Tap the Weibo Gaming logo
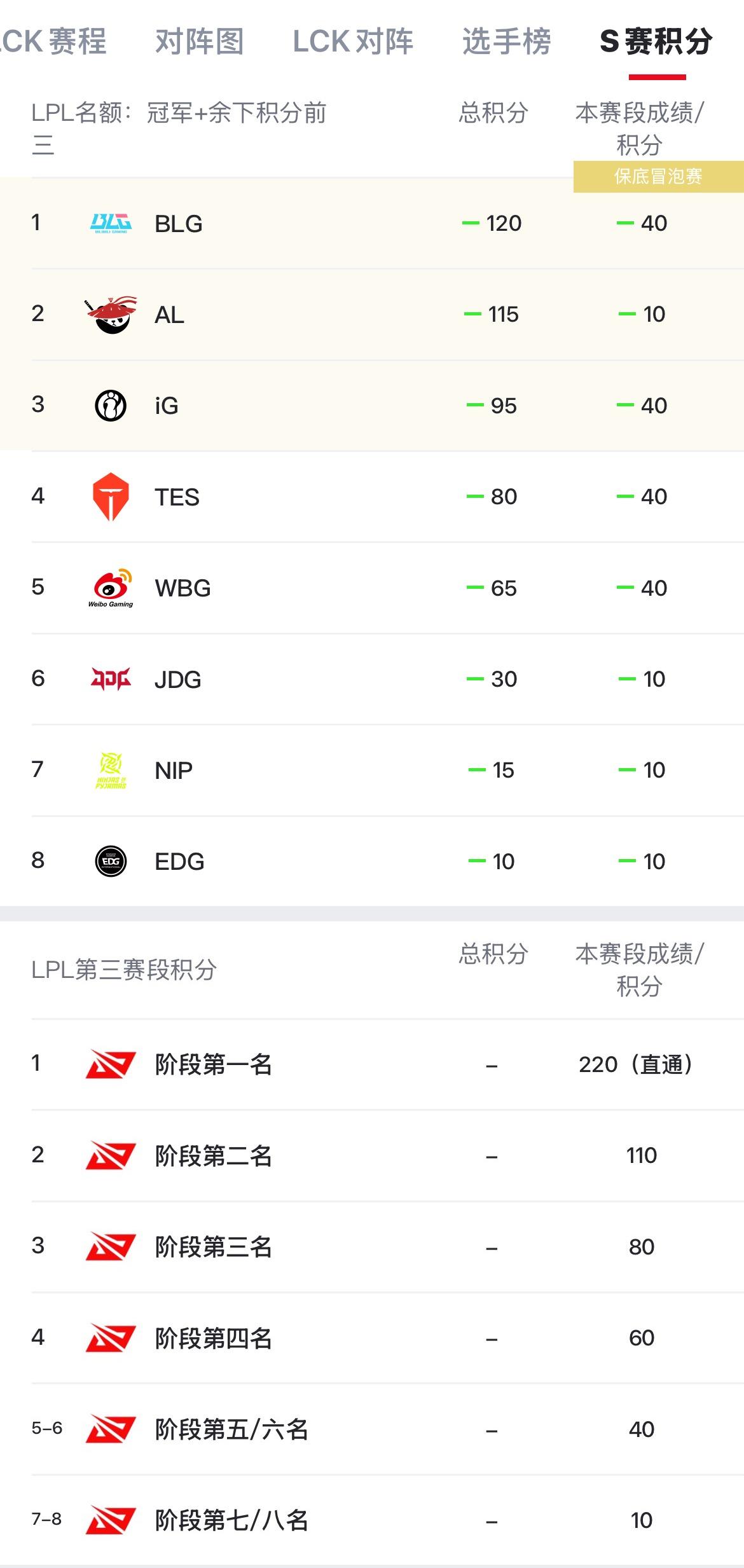 point(111,588)
